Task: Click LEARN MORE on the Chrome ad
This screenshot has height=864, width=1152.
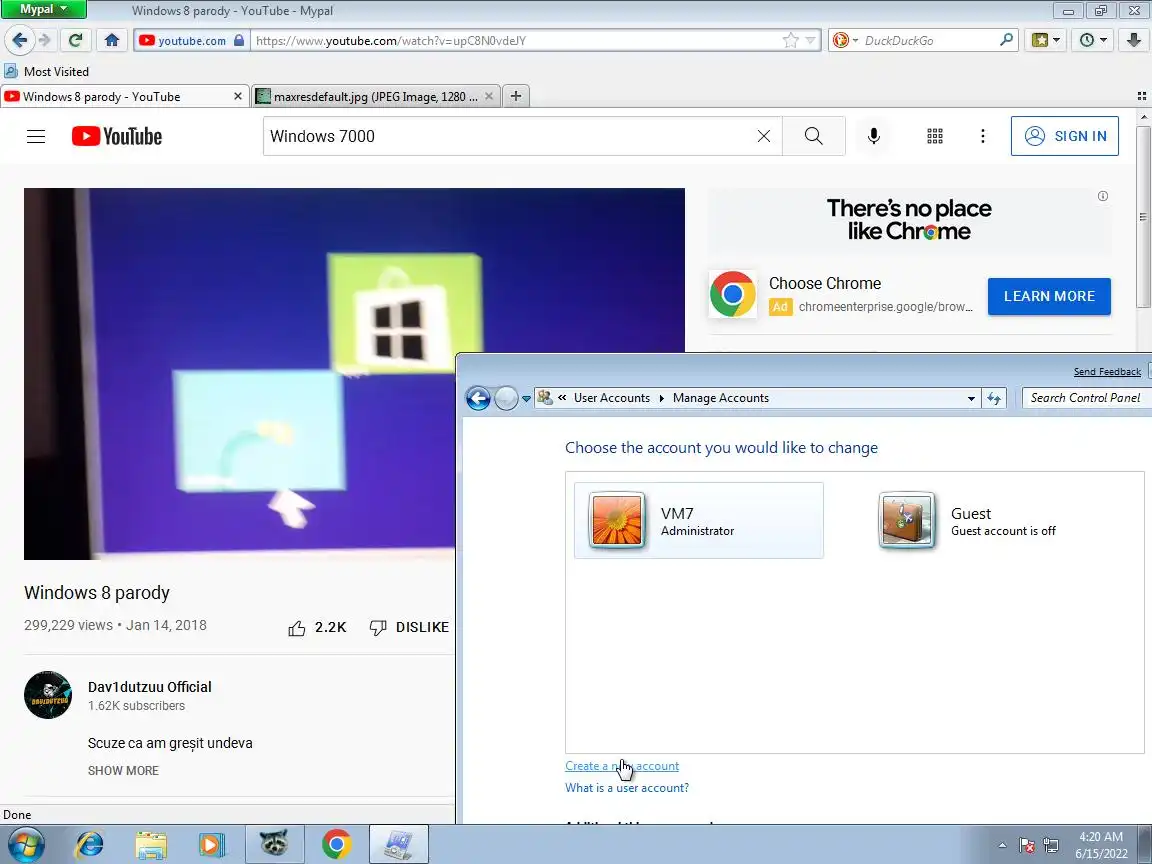Action: [x=1049, y=296]
